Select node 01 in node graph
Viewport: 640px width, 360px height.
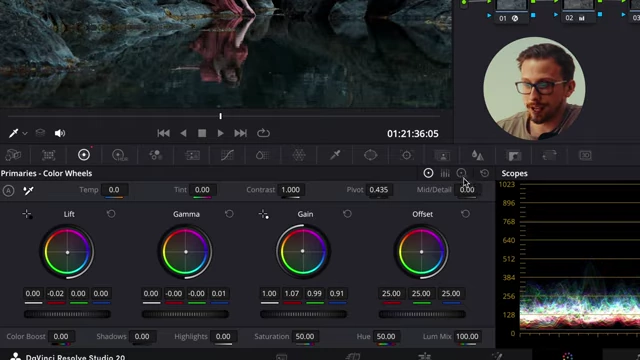tap(511, 11)
